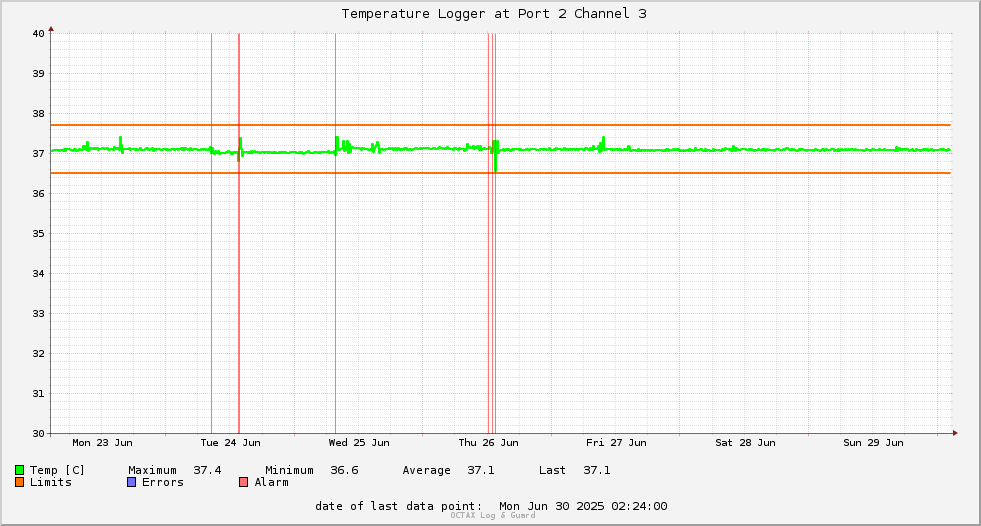The image size is (981, 526).
Task: Click the y-axis label 33
Action: pos(39,314)
